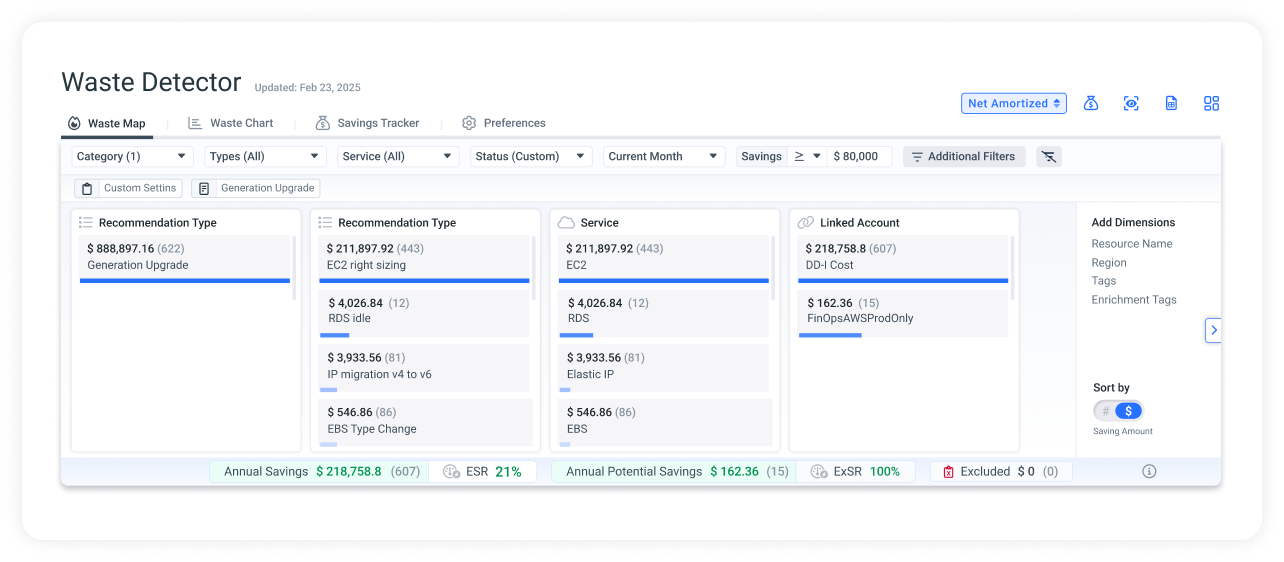Click the blue bar under FinOpsAWSProdOnly
This screenshot has height=562, width=1284.
pos(830,335)
